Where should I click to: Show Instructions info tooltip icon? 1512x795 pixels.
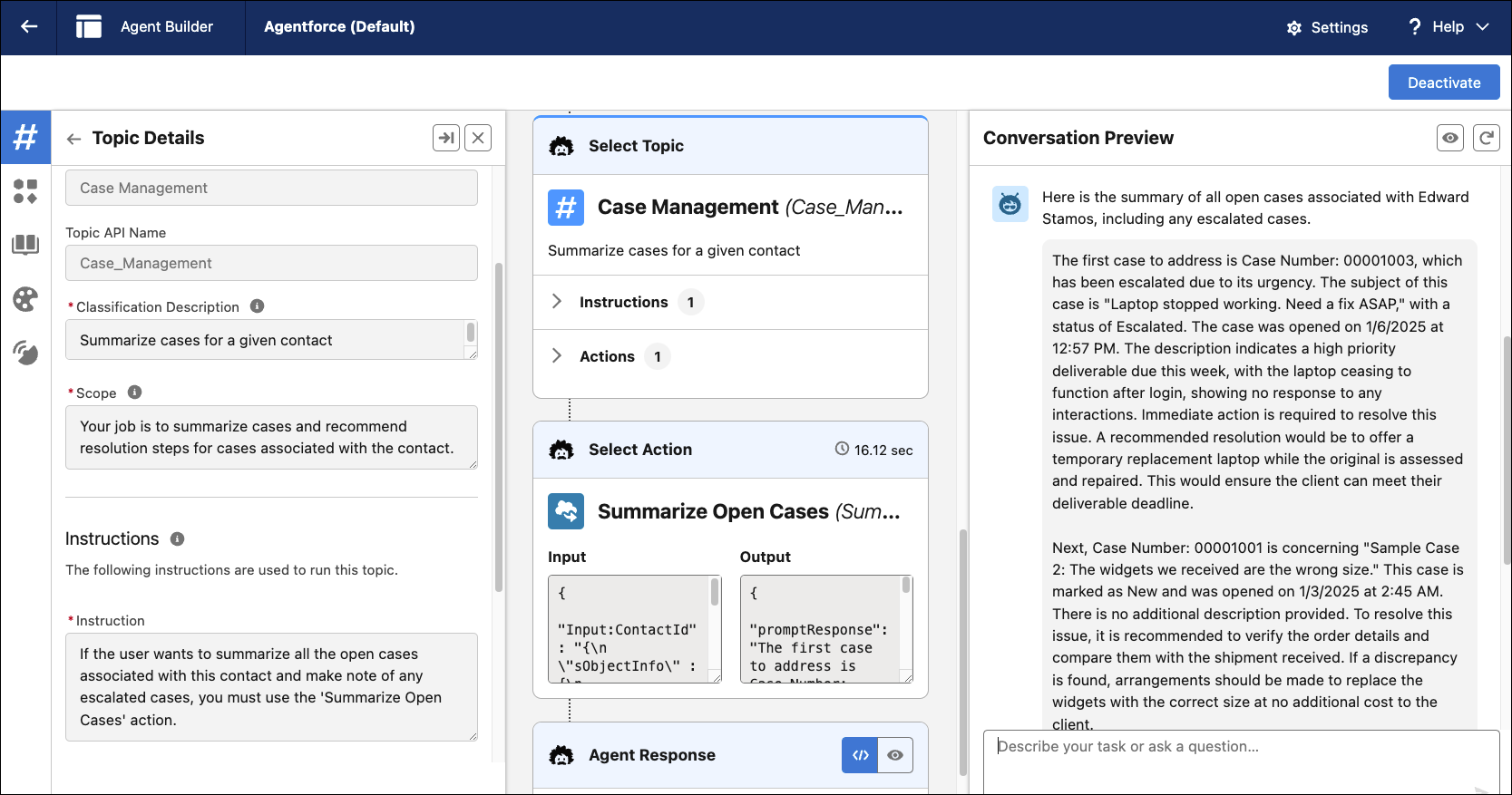coord(177,538)
